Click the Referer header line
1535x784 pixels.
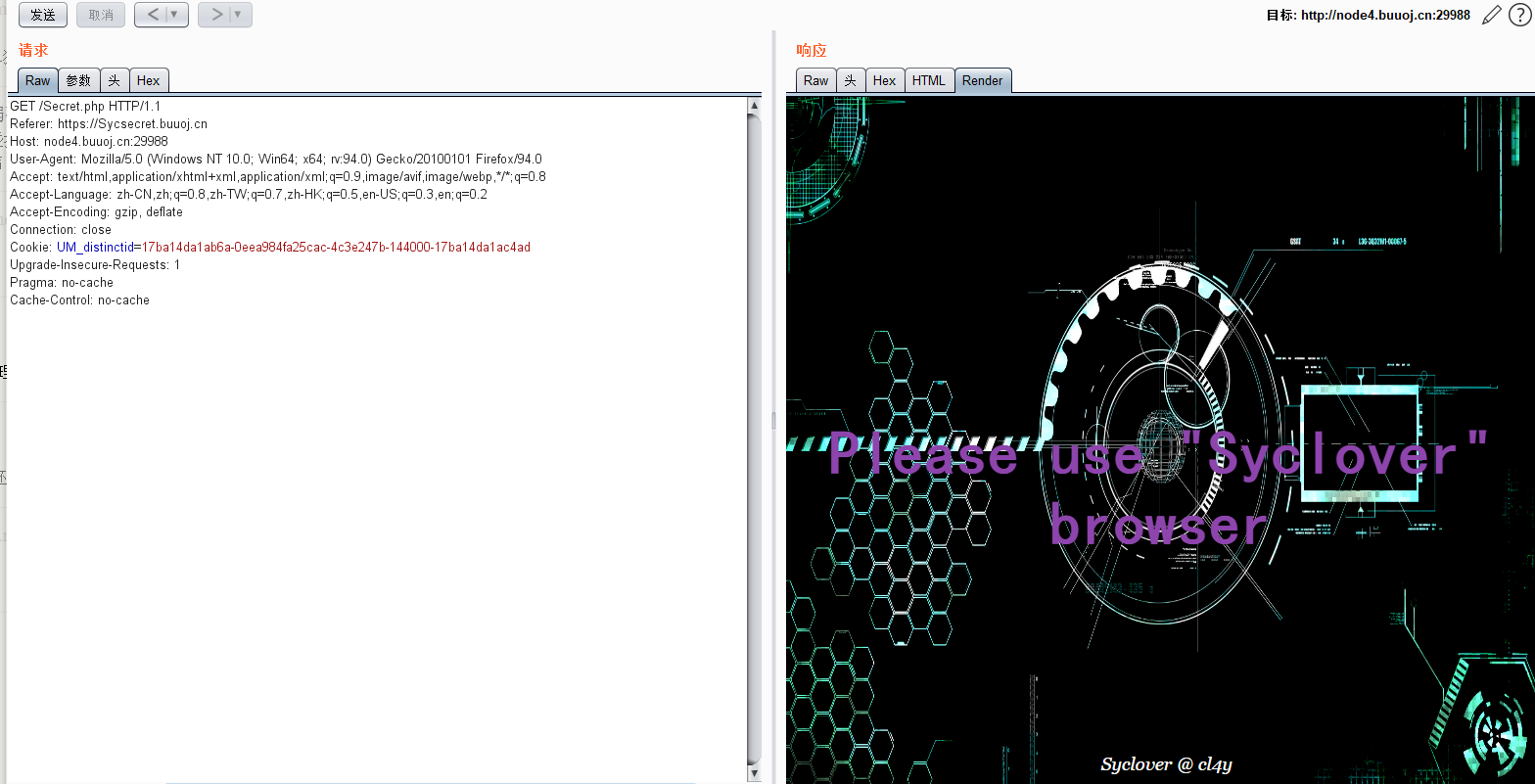(109, 123)
